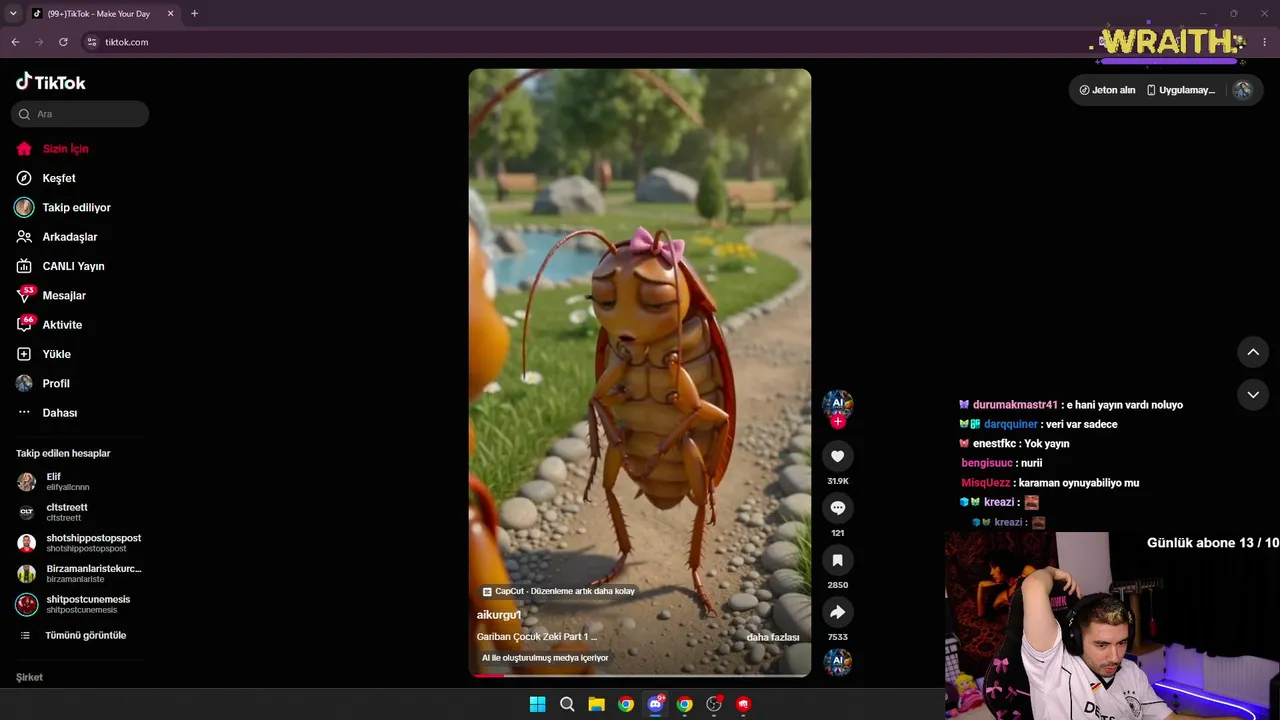Click the browser back arrow
The width and height of the screenshot is (1280, 720).
tap(15, 42)
